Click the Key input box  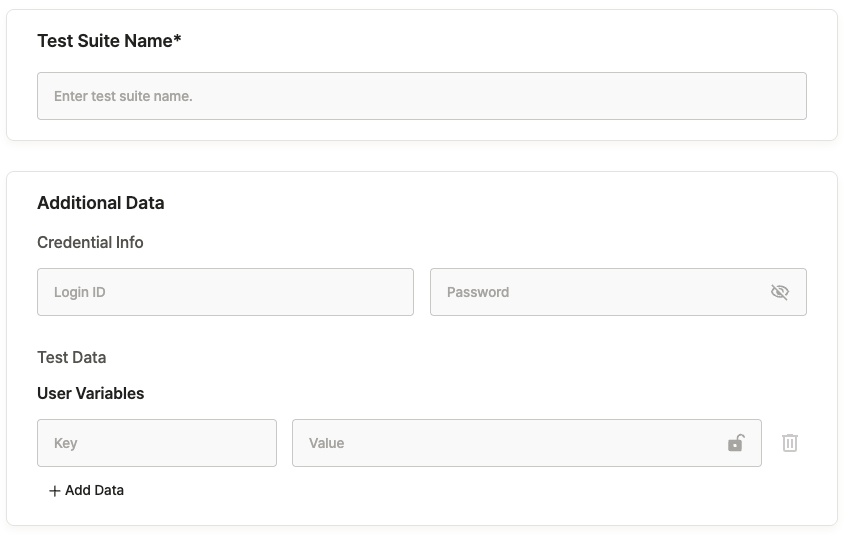click(x=157, y=443)
